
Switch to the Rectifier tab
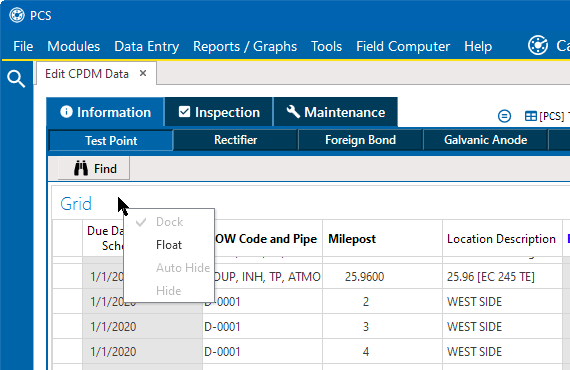(236, 140)
